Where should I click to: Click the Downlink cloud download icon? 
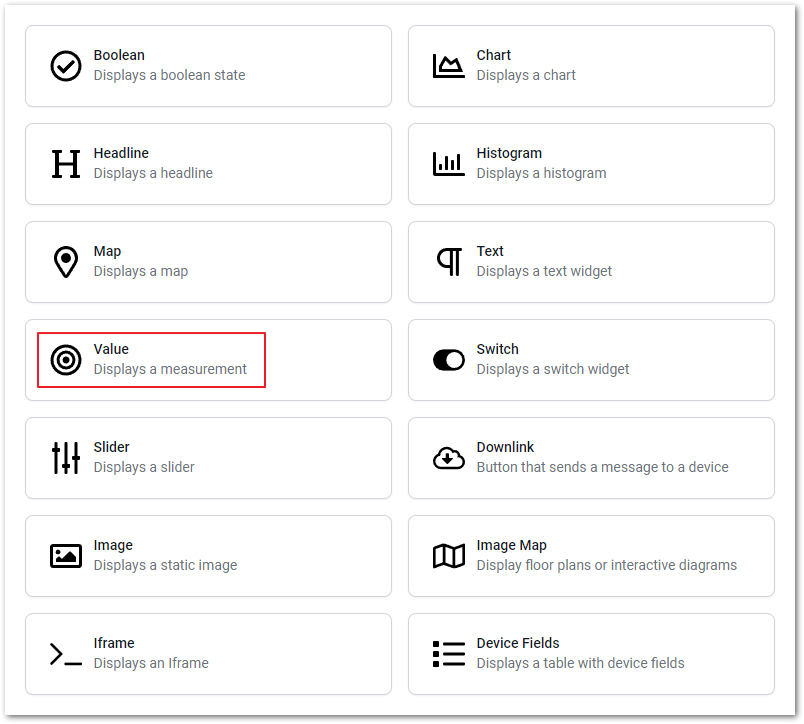tap(449, 458)
